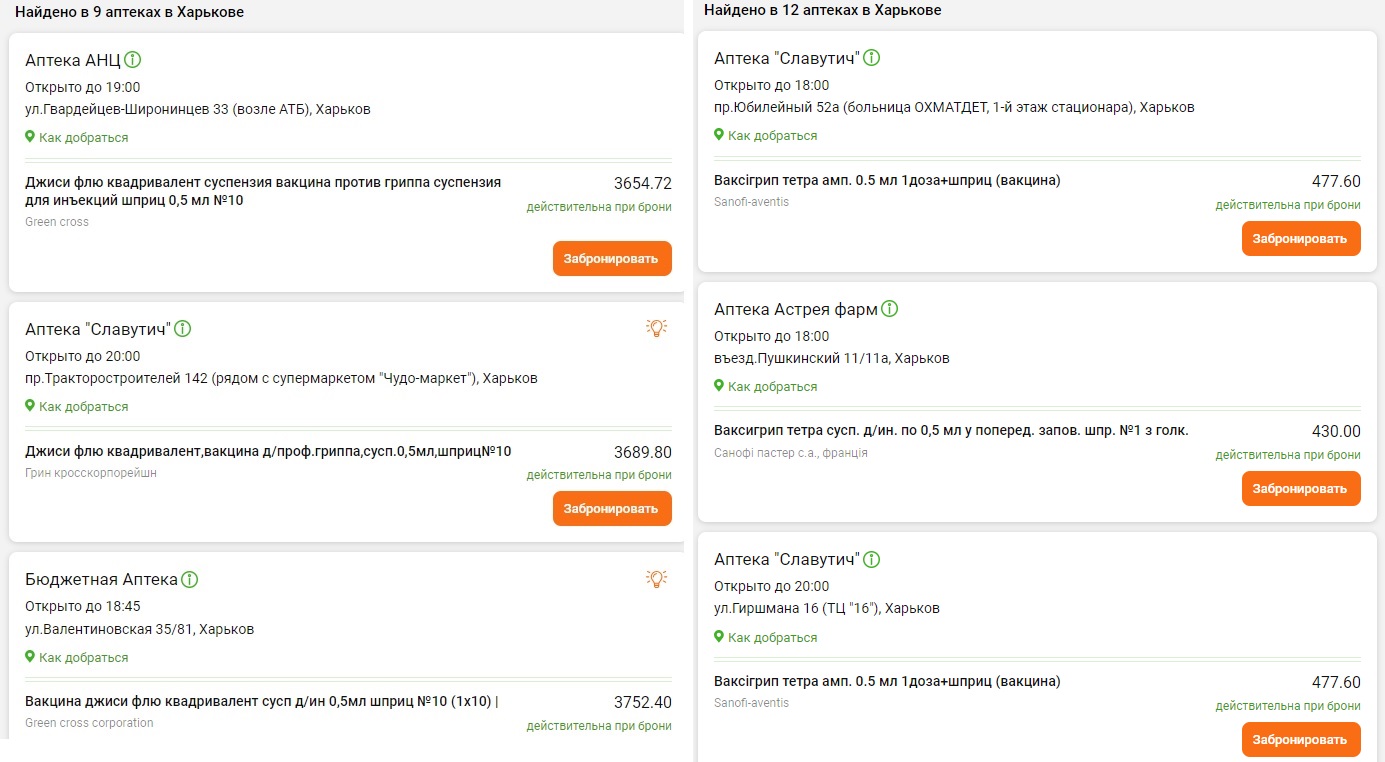Reserve vaccine at Аптека АНЦ for 3654.72
1385x762 pixels.
(x=612, y=258)
